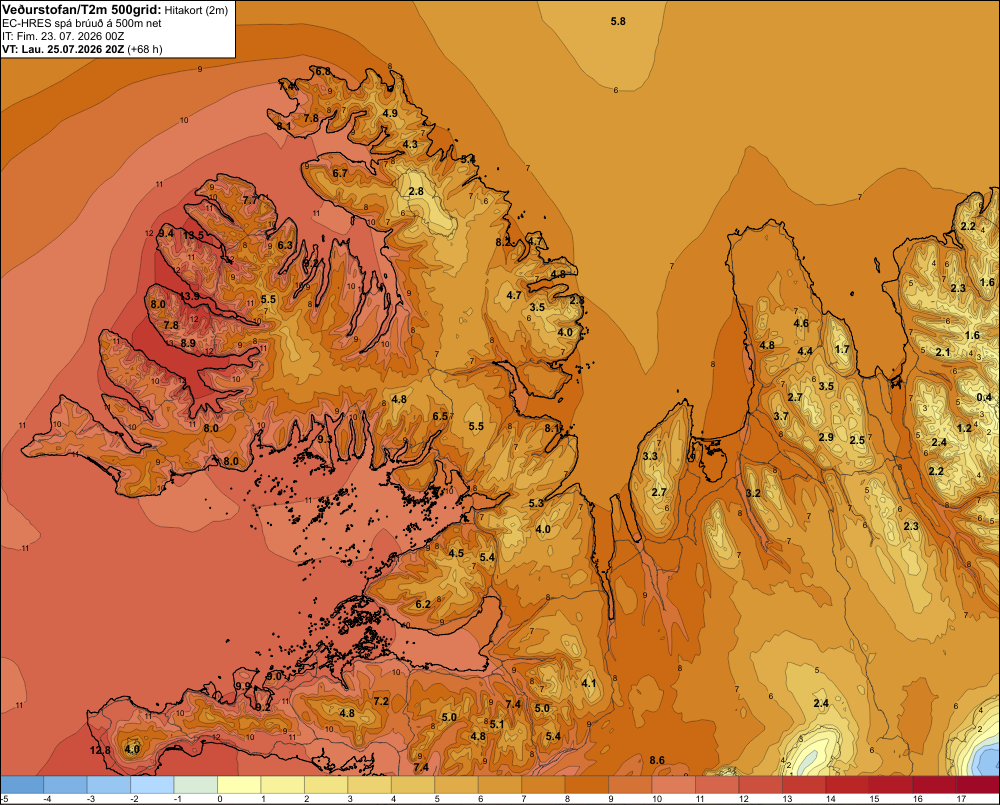Click the 2.9 temperature value
Viewport: 1000px width, 805px height.
point(826,438)
